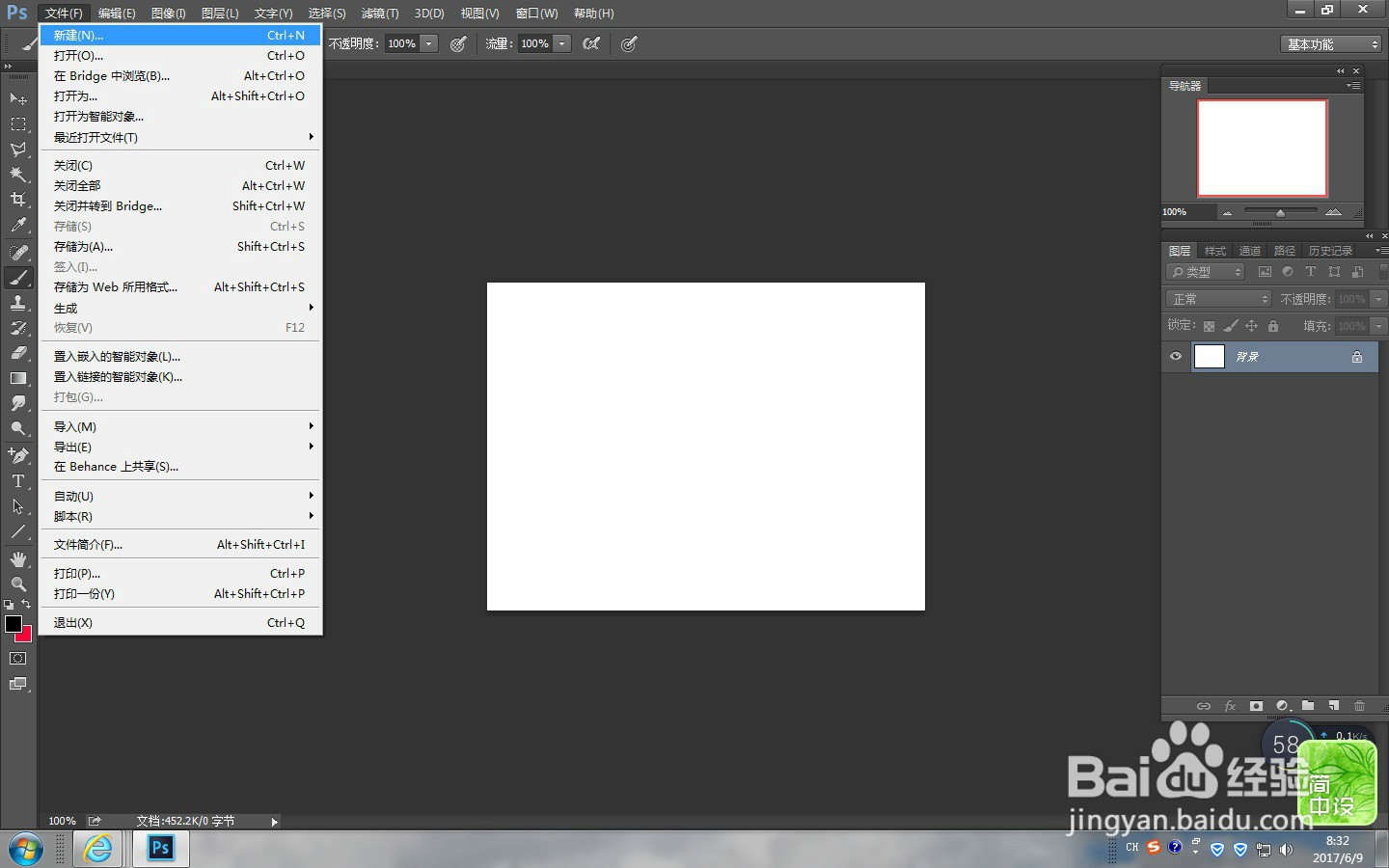Viewport: 1389px width, 868px height.
Task: Open the 基本功能 workspace dropdown
Action: tap(1332, 44)
